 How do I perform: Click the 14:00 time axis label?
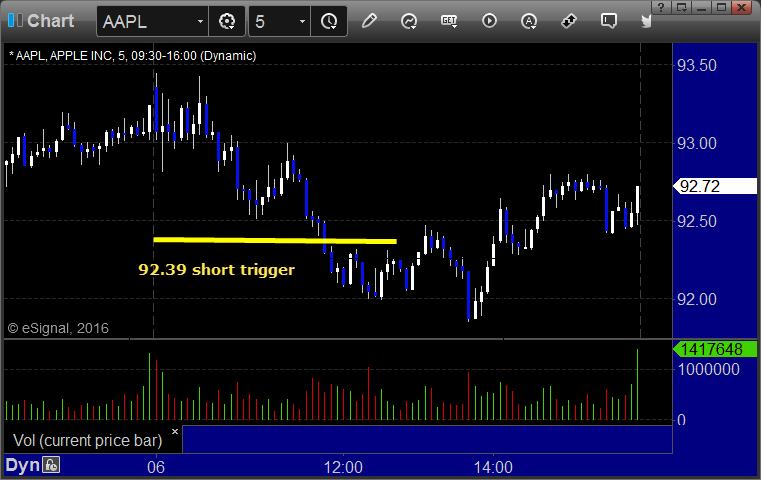[493, 467]
